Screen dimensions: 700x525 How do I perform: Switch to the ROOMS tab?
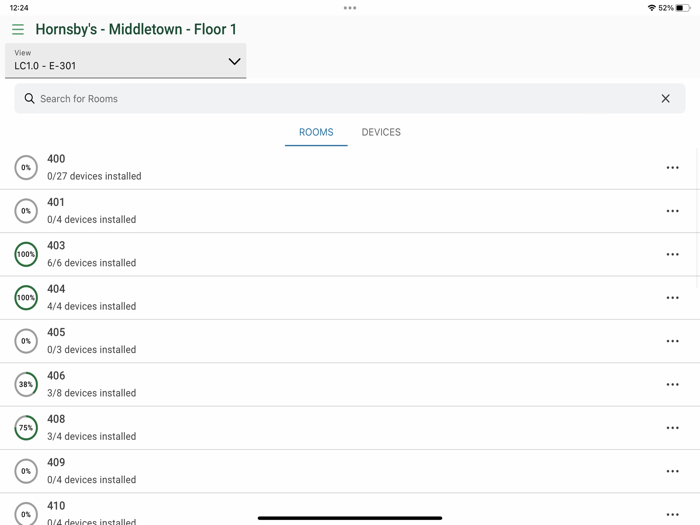tap(316, 132)
